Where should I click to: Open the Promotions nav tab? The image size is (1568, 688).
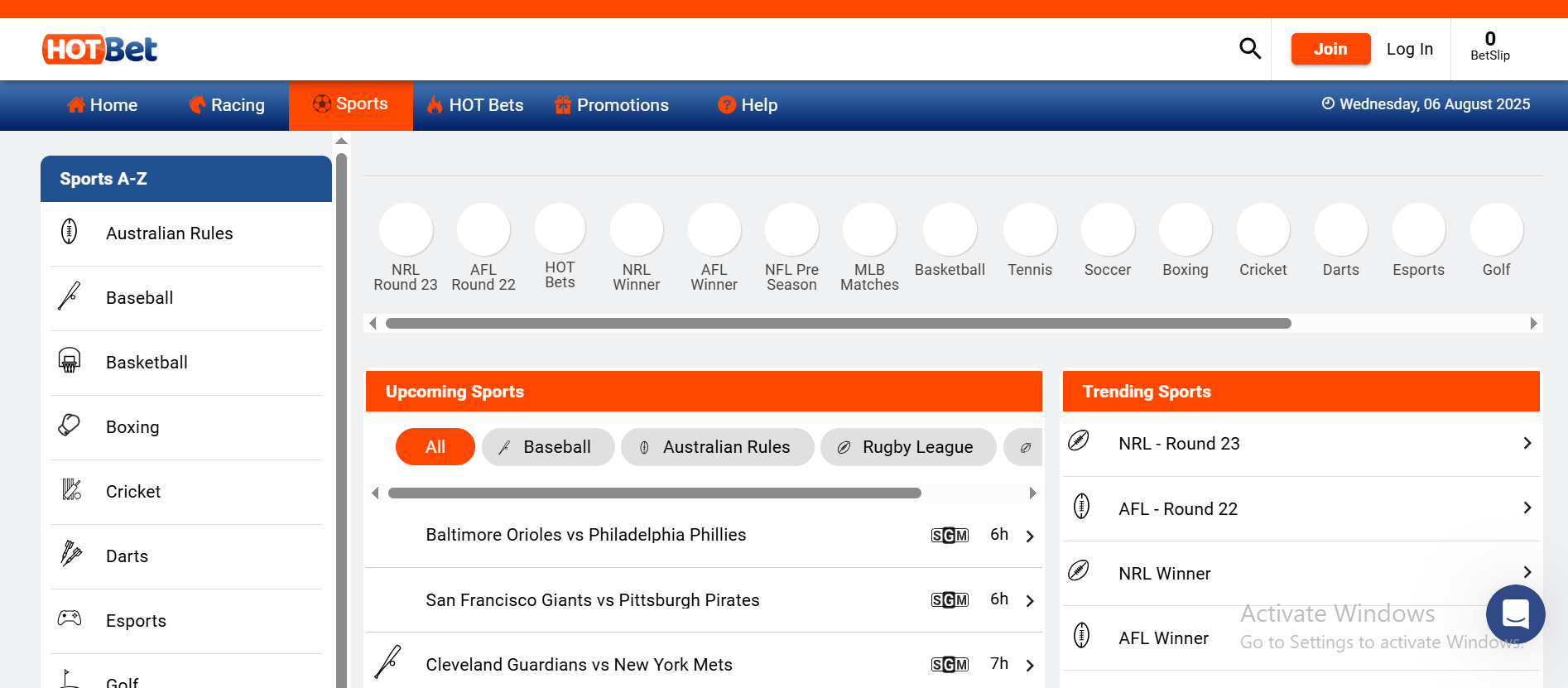[612, 105]
